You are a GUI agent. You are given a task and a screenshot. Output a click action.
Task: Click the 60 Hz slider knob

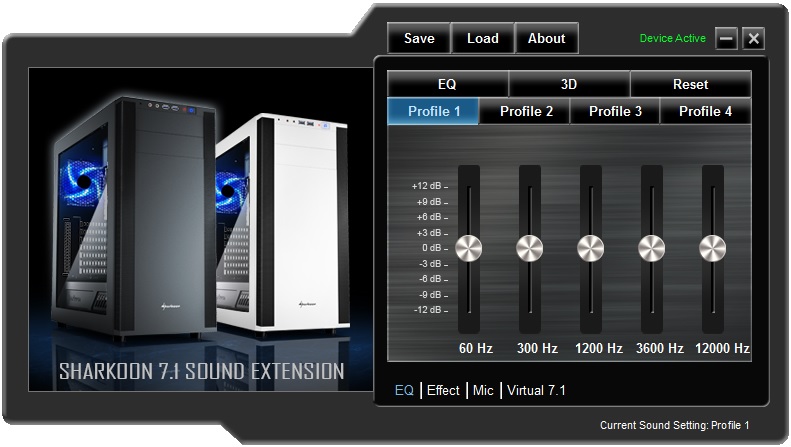[x=469, y=248]
